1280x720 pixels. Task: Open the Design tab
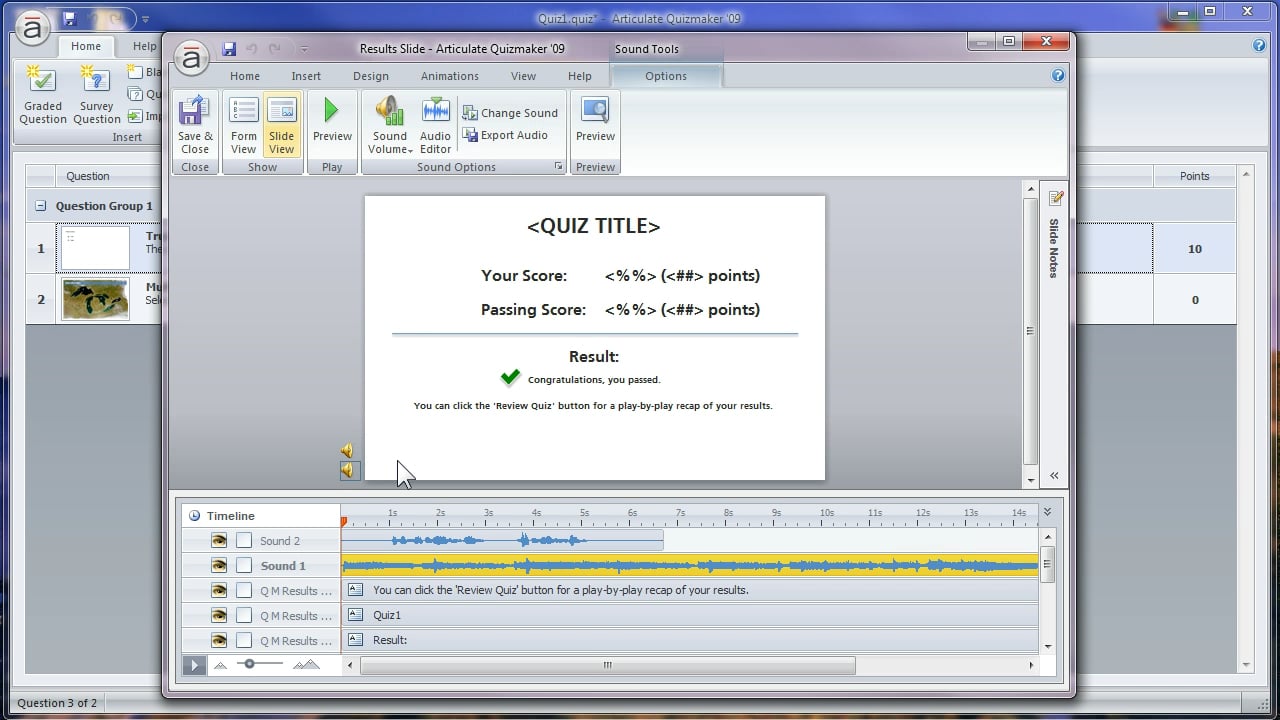[371, 76]
